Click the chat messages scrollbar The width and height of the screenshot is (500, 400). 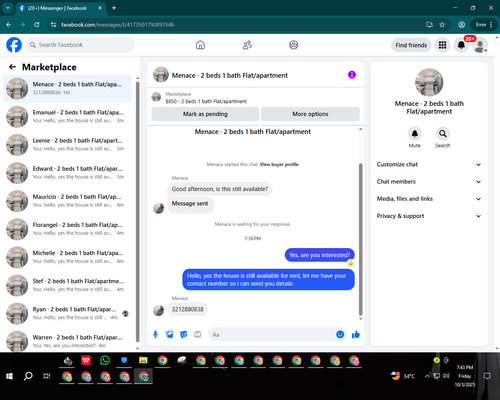point(360,239)
